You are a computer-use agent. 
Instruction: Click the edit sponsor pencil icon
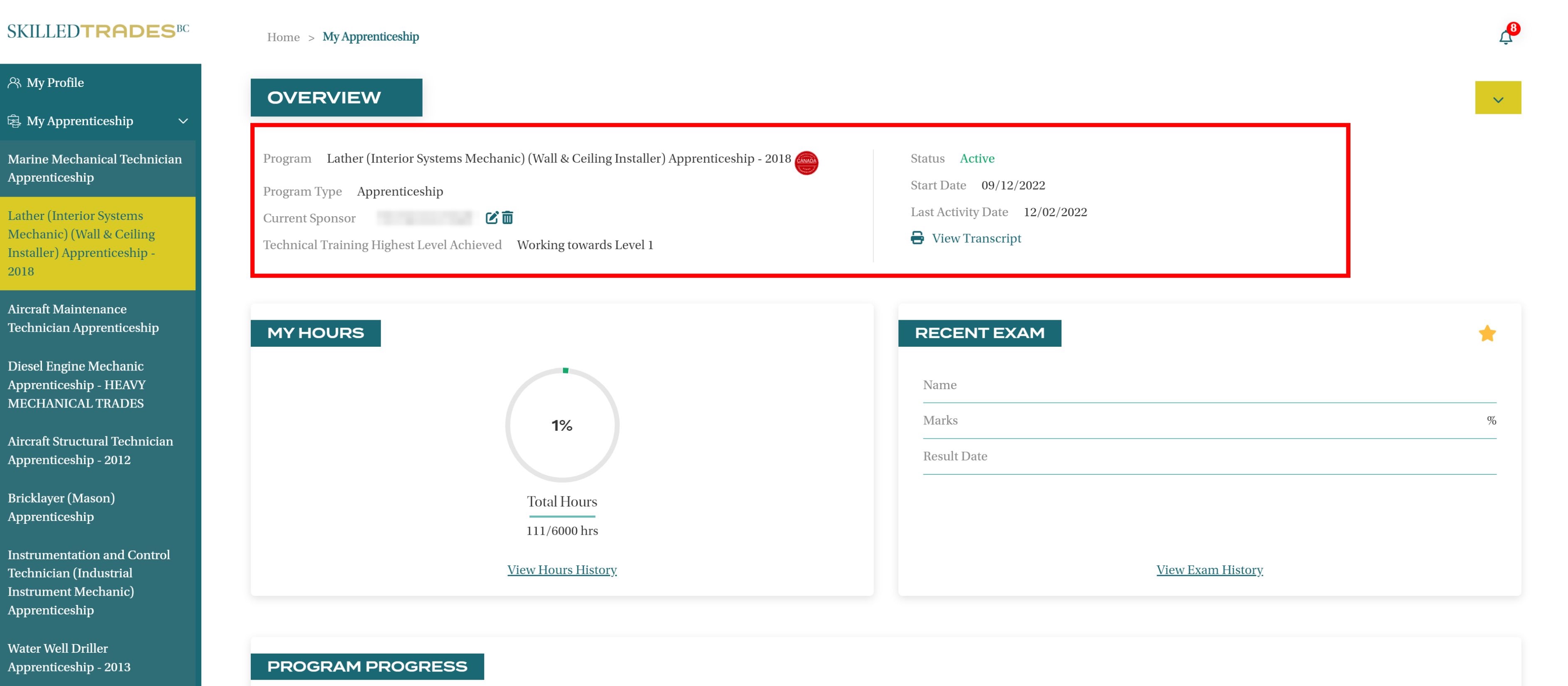tap(492, 218)
